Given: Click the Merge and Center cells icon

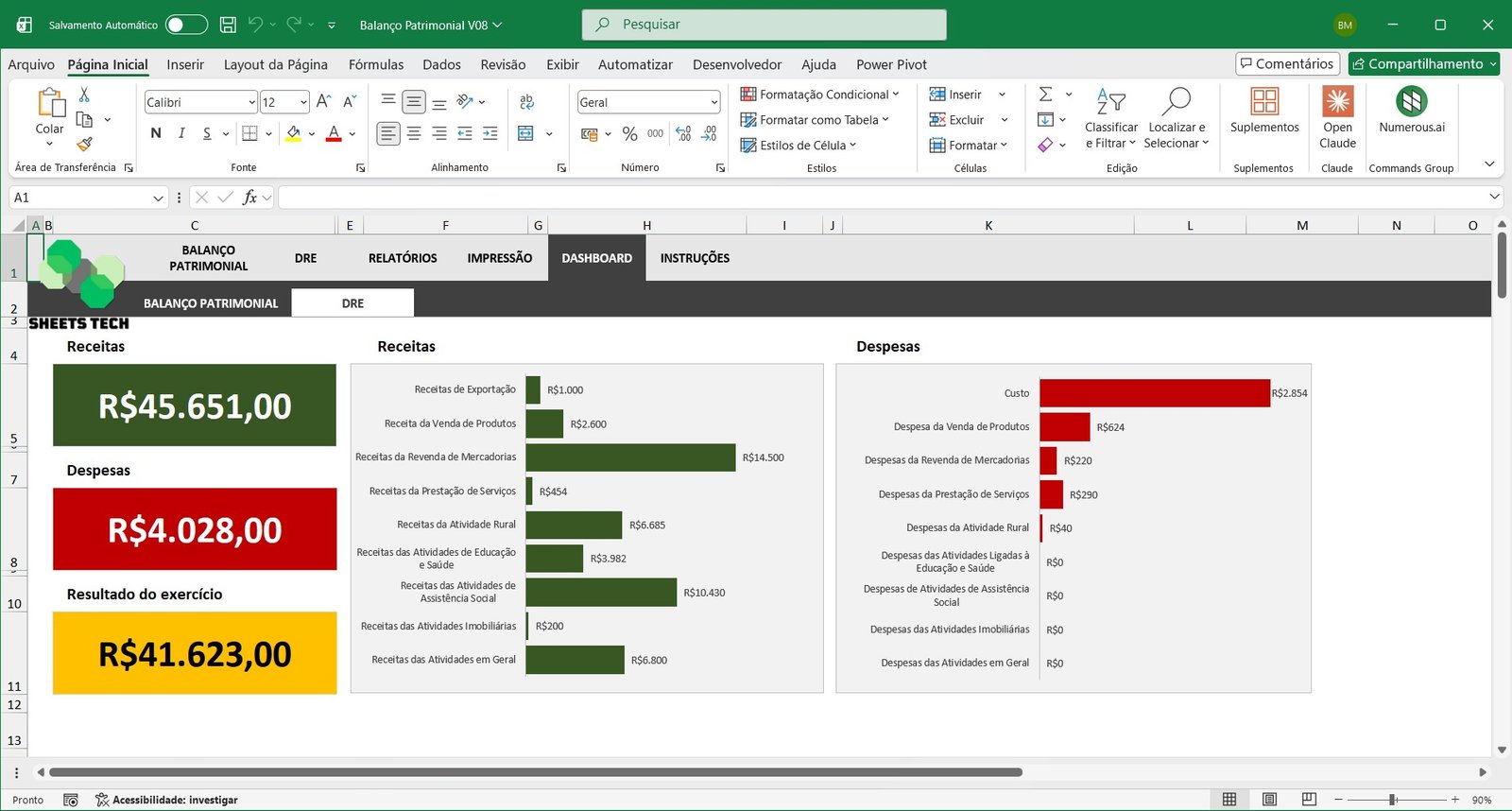Looking at the screenshot, I should pyautogui.click(x=526, y=134).
